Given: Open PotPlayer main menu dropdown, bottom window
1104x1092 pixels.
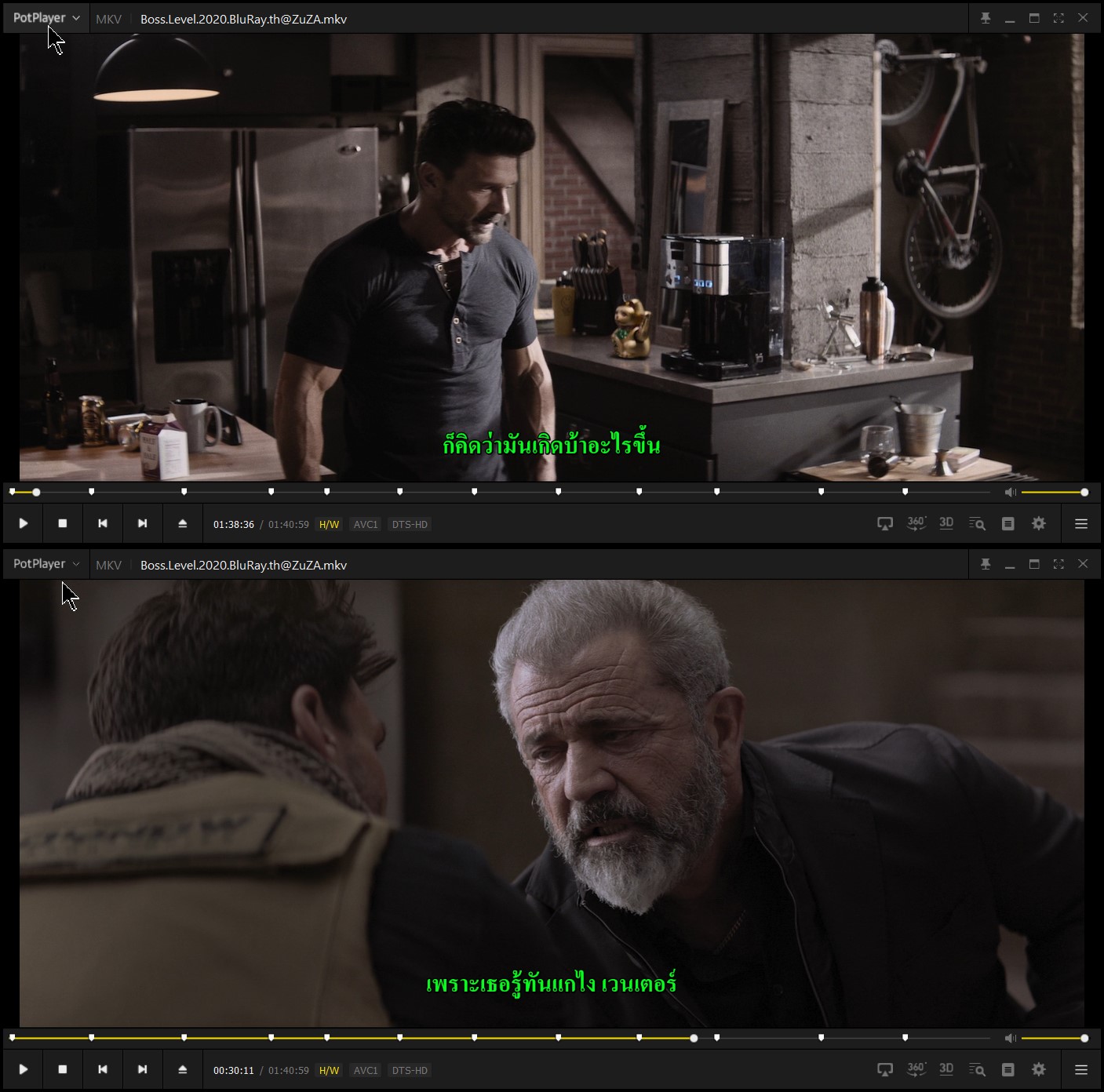Looking at the screenshot, I should click(x=46, y=564).
